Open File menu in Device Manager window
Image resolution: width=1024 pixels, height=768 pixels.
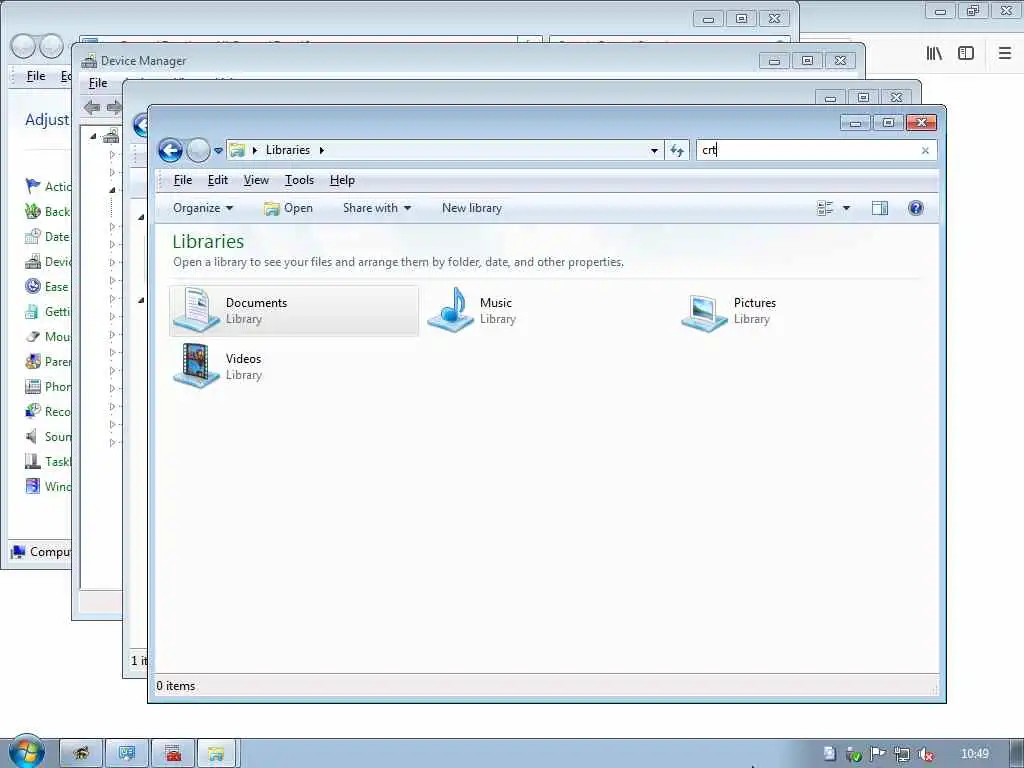pyautogui.click(x=98, y=83)
